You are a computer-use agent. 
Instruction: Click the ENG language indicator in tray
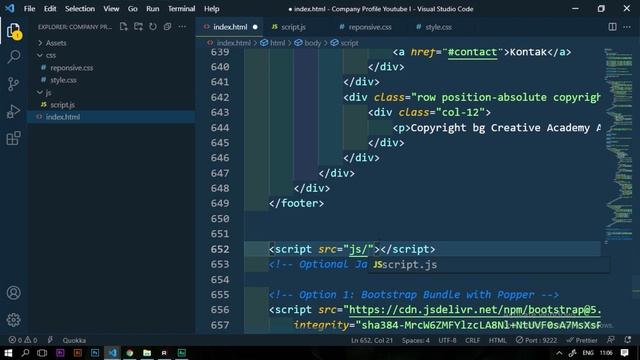point(588,353)
